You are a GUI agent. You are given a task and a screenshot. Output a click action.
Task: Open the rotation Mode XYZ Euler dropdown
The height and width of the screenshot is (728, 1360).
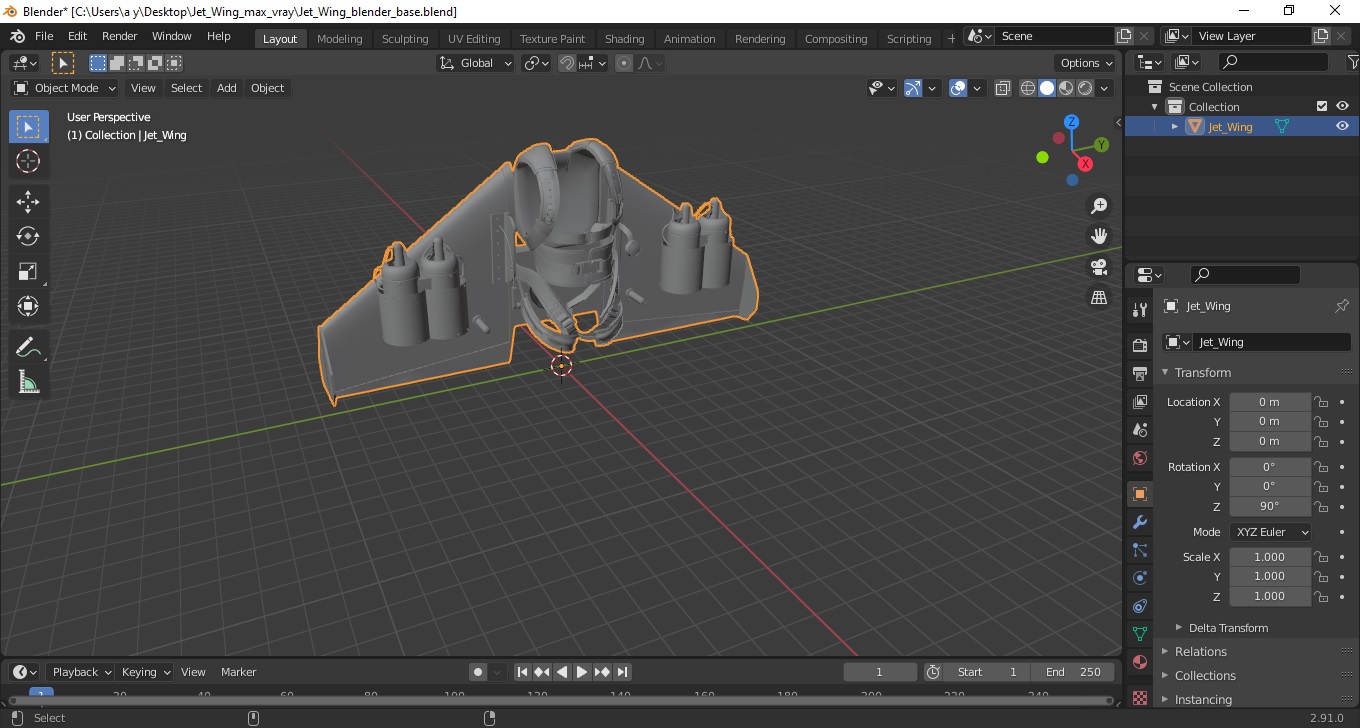click(1271, 532)
